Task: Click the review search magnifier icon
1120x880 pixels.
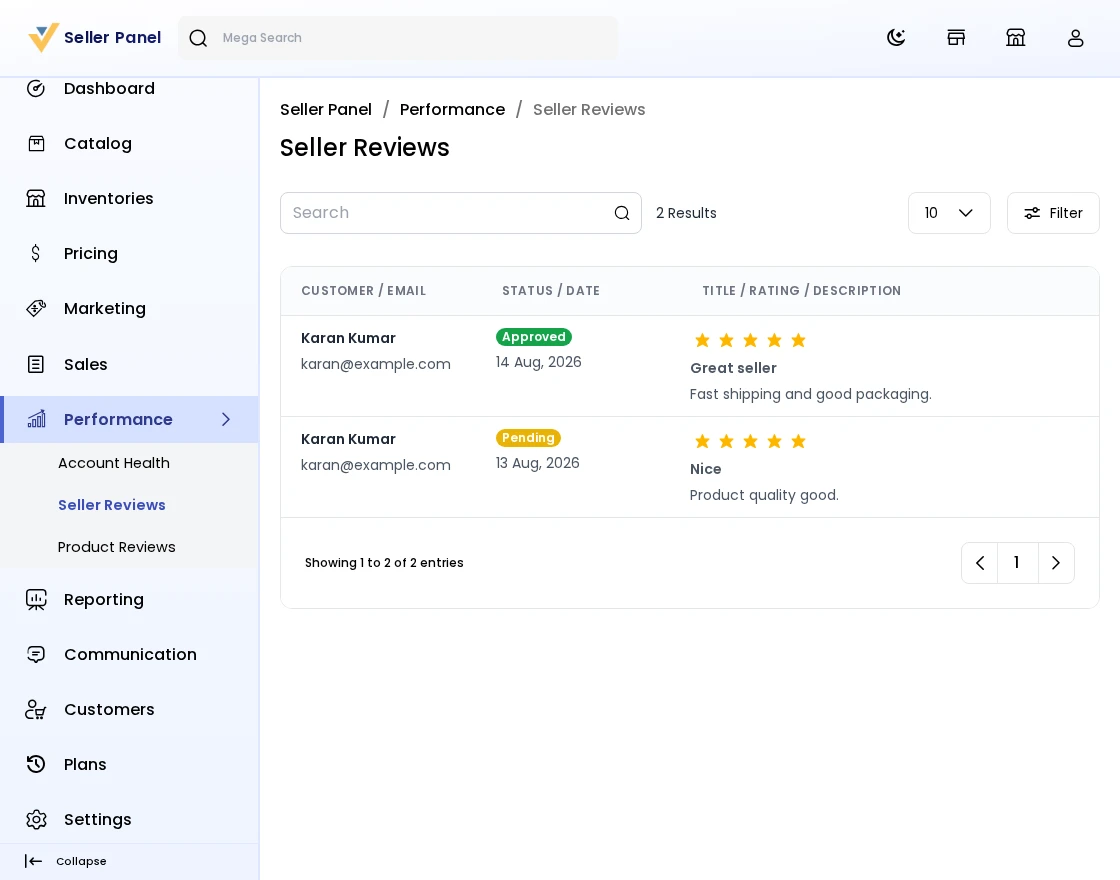Action: click(622, 213)
